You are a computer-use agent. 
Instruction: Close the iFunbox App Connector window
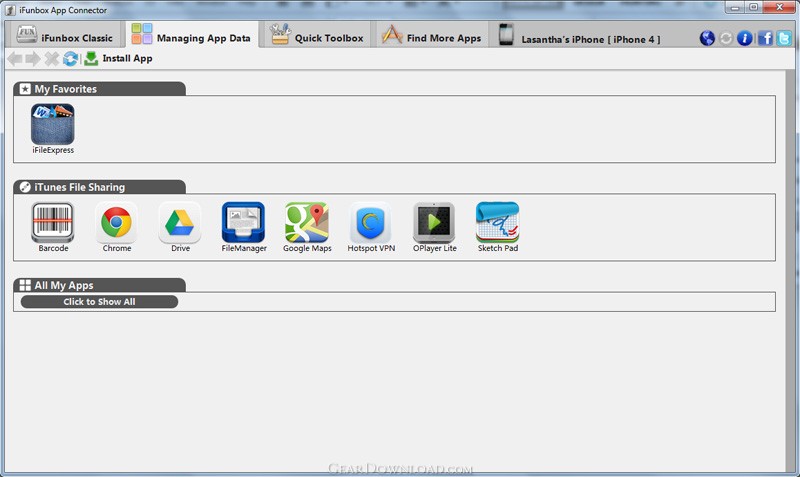pyautogui.click(x=780, y=8)
